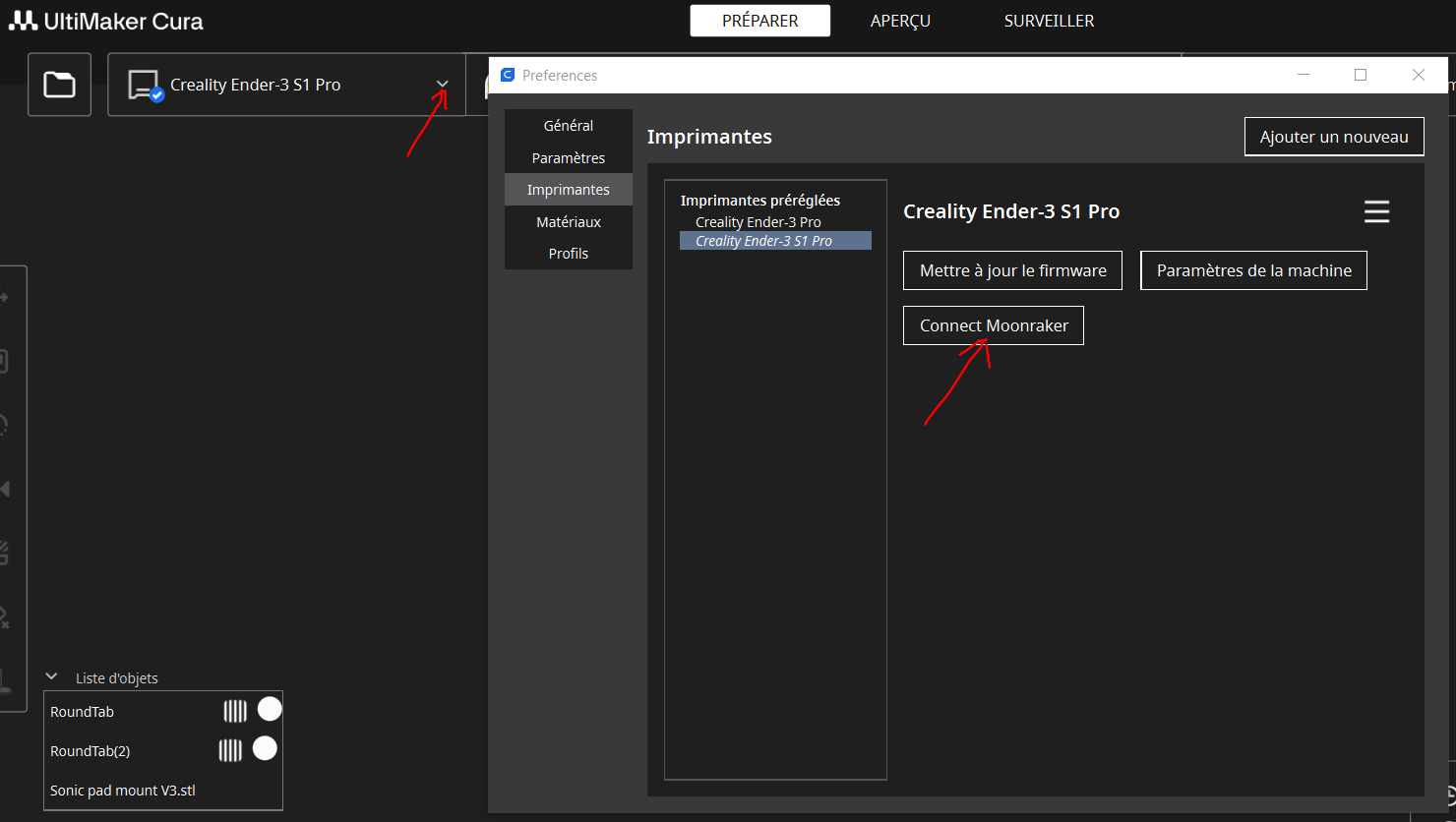Click the Imprimantes préréglées heading
The width and height of the screenshot is (1456, 822).
pyautogui.click(x=760, y=201)
